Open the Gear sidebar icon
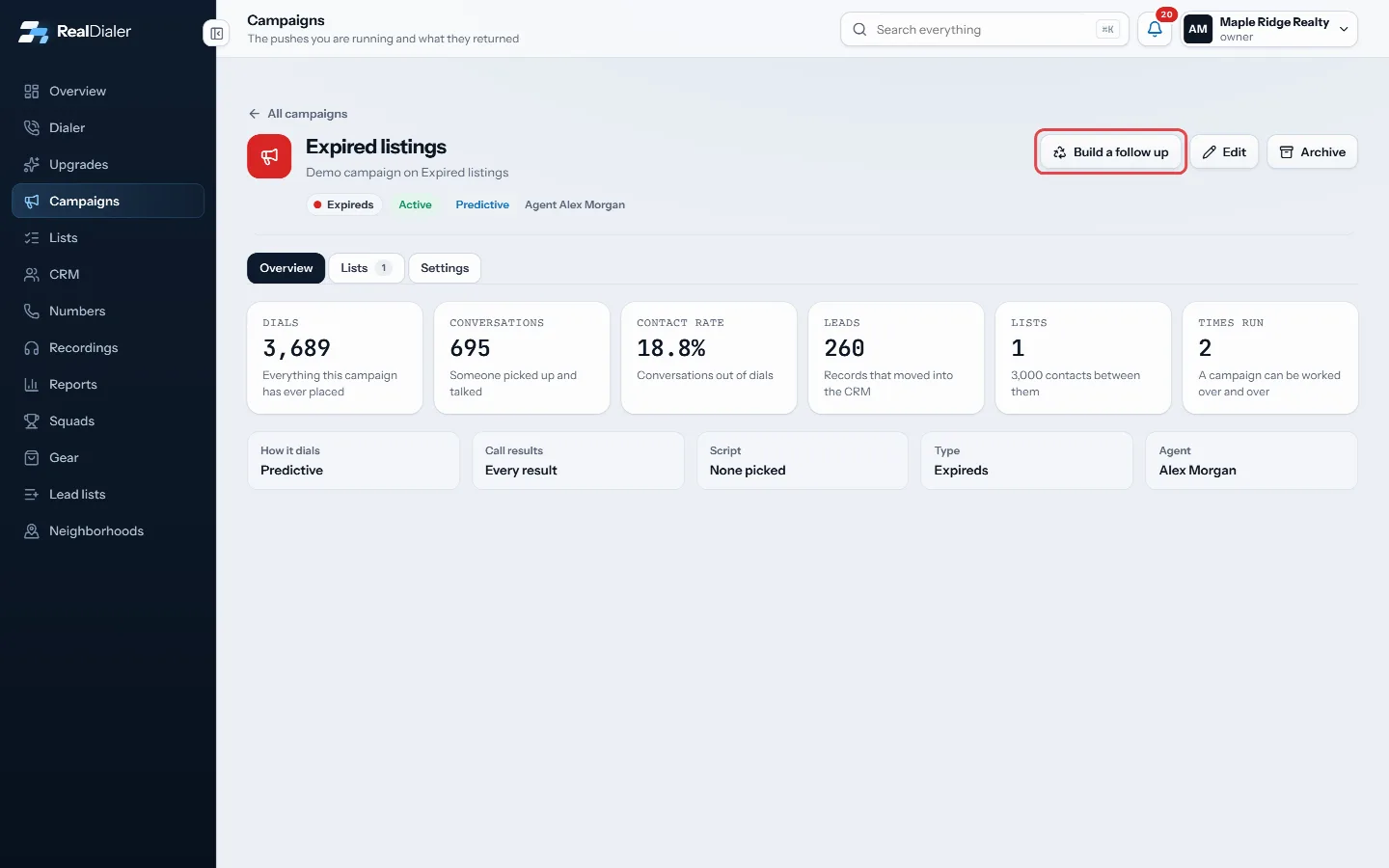The width and height of the screenshot is (1389, 868). [x=32, y=457]
